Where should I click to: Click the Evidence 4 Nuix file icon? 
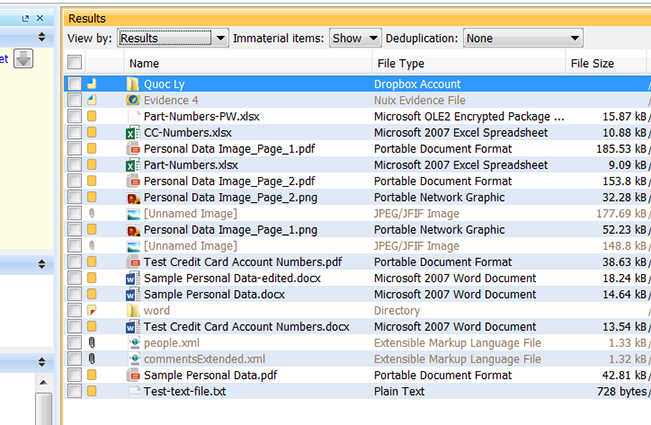[x=133, y=101]
